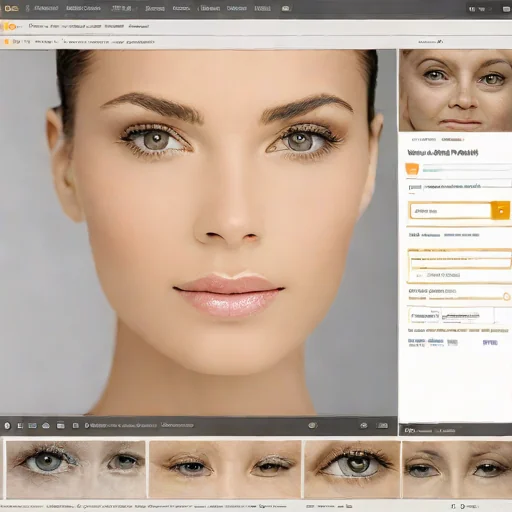Click the circular icon at bottom toolbar's left end
512x512 pixels.
pos(7,426)
